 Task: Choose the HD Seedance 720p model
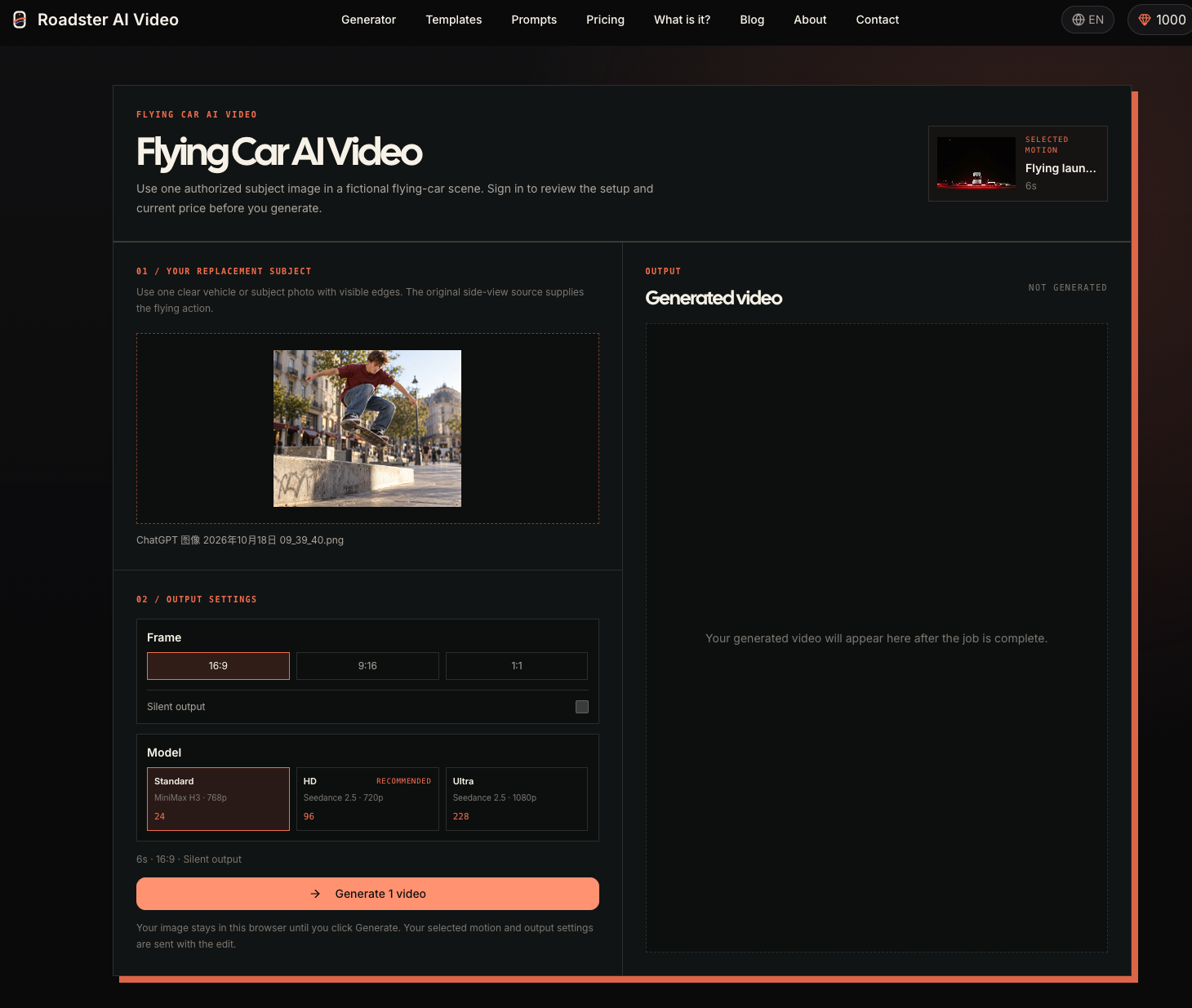367,799
